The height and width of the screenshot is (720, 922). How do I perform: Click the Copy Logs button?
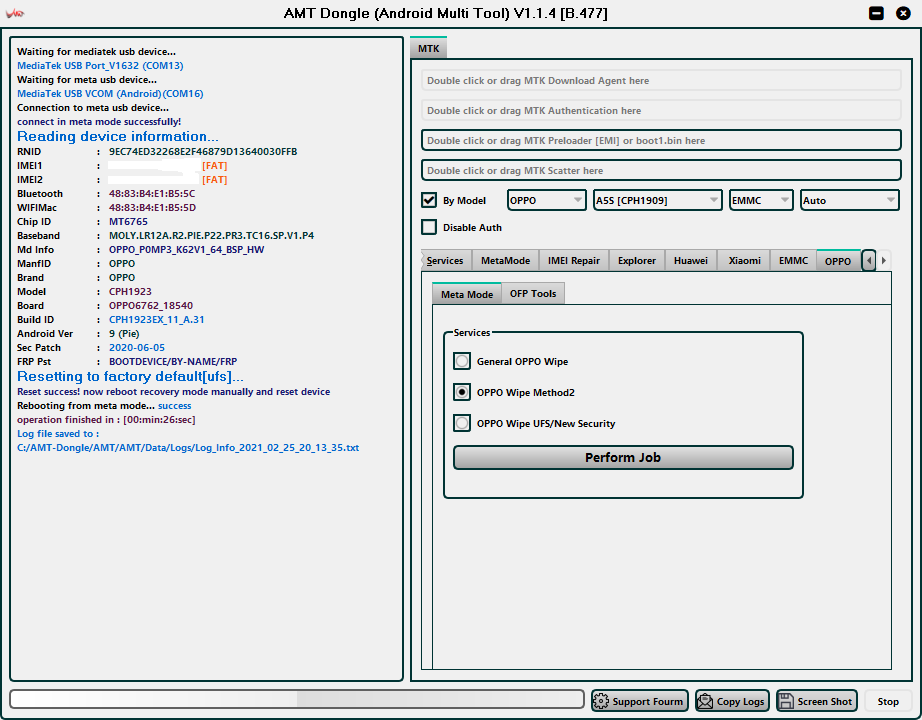coord(732,701)
